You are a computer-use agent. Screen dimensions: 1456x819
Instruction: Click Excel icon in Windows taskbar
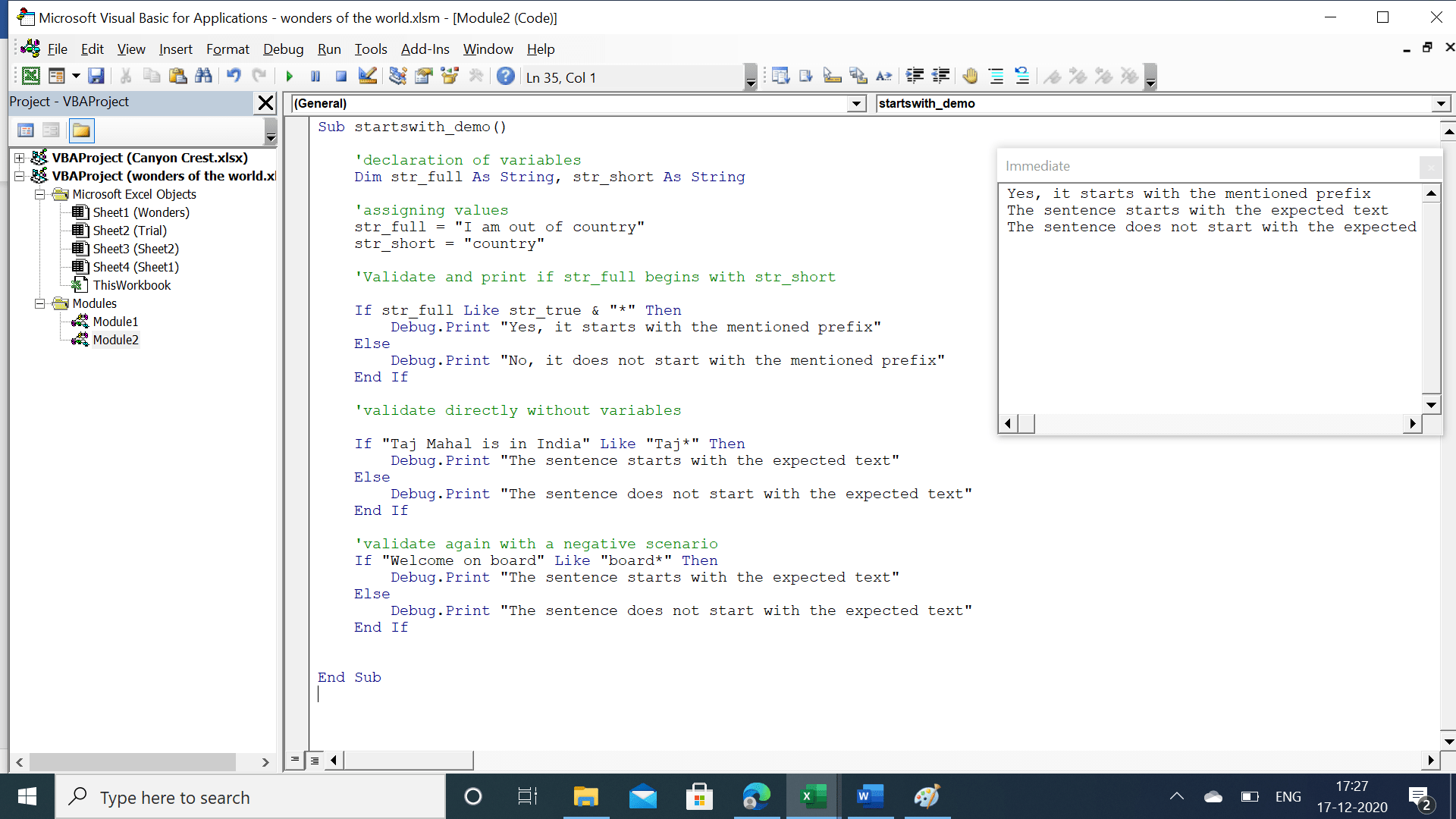click(813, 797)
